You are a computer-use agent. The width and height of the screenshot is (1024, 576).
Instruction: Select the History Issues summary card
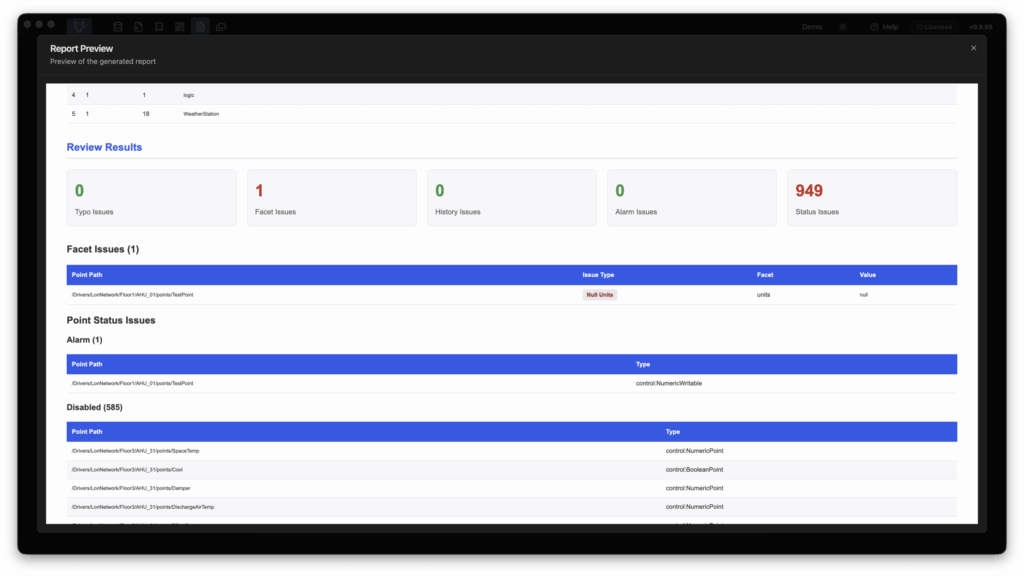pos(512,198)
